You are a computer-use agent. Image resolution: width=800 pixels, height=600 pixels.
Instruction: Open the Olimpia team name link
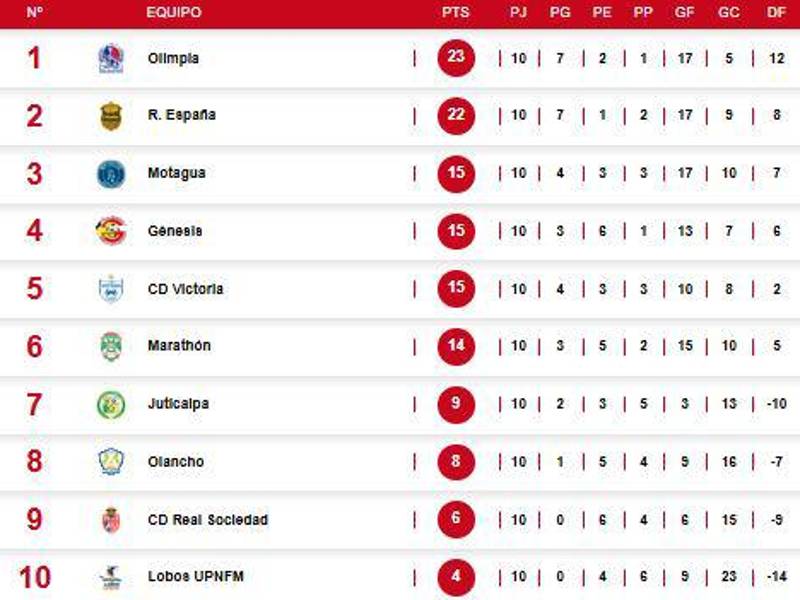click(x=173, y=58)
